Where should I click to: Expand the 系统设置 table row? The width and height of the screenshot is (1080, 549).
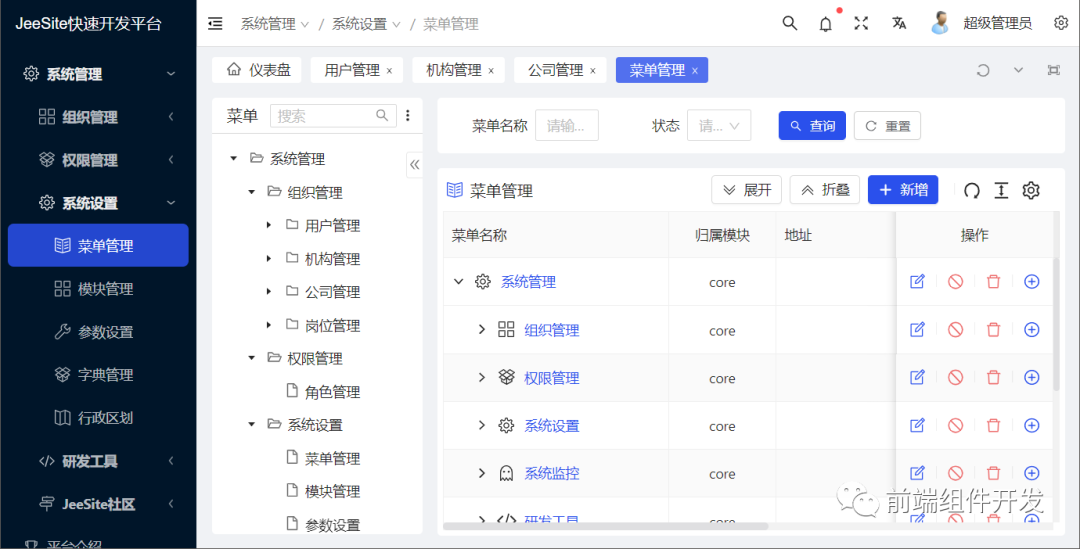click(482, 426)
